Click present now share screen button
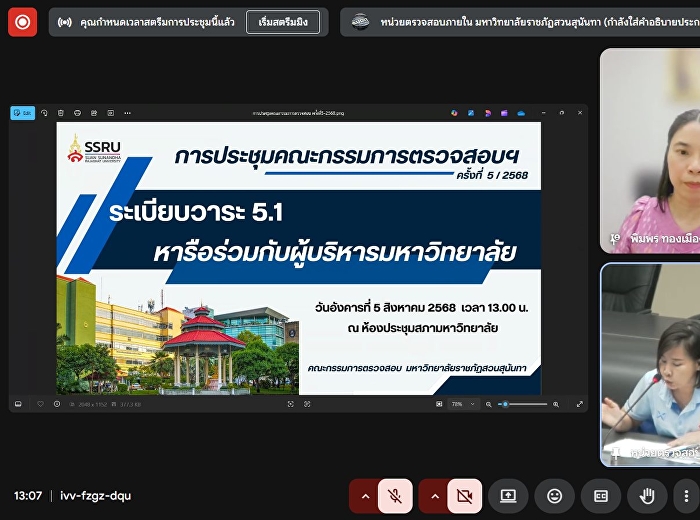Viewport: 700px width, 520px height. point(508,496)
